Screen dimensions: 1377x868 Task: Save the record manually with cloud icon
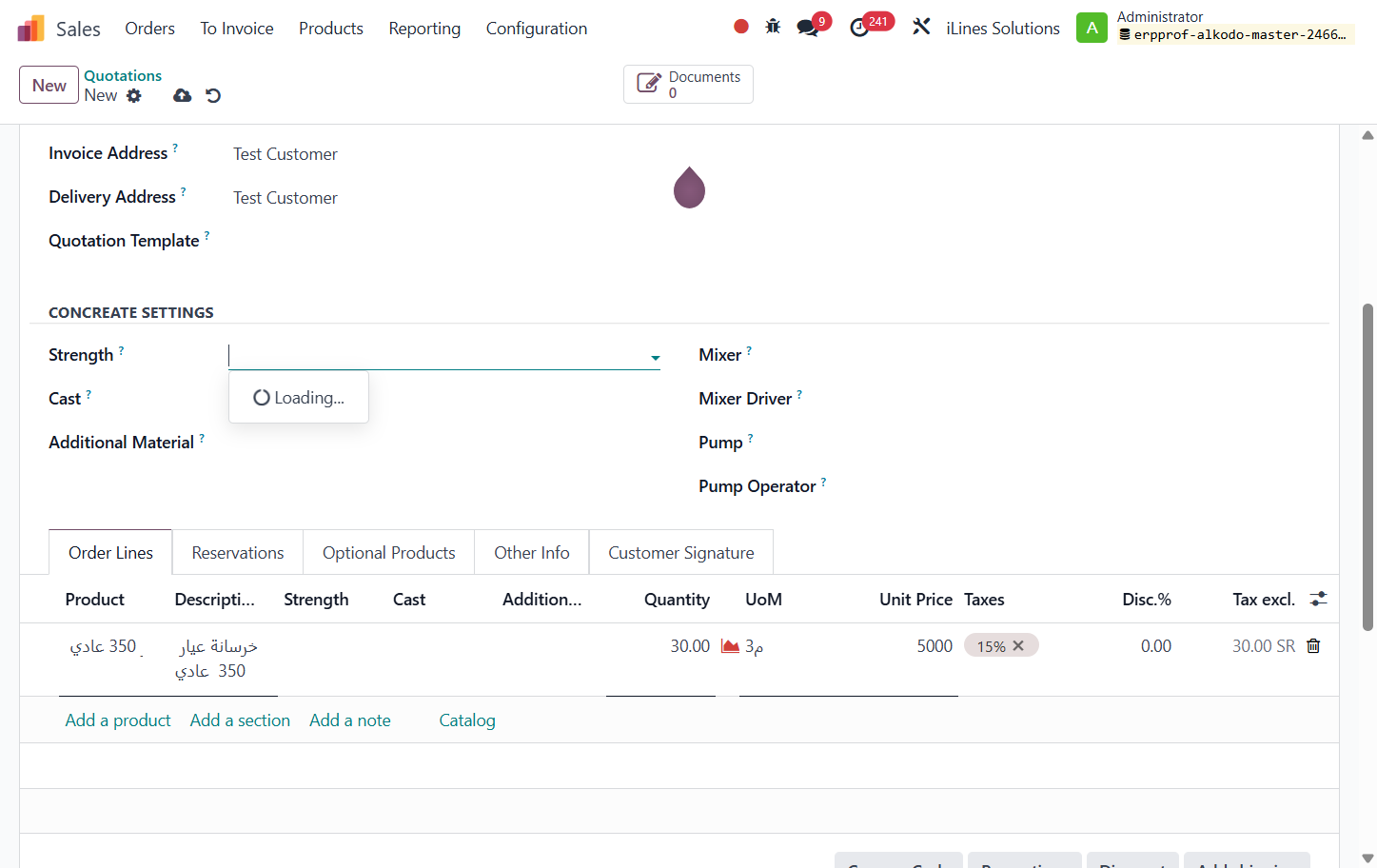click(x=183, y=95)
